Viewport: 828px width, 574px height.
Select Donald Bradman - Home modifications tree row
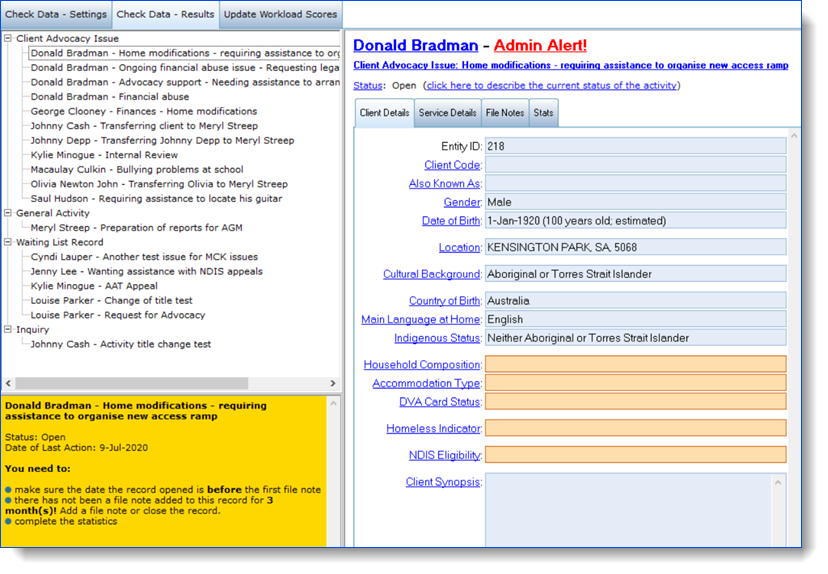pos(184,53)
